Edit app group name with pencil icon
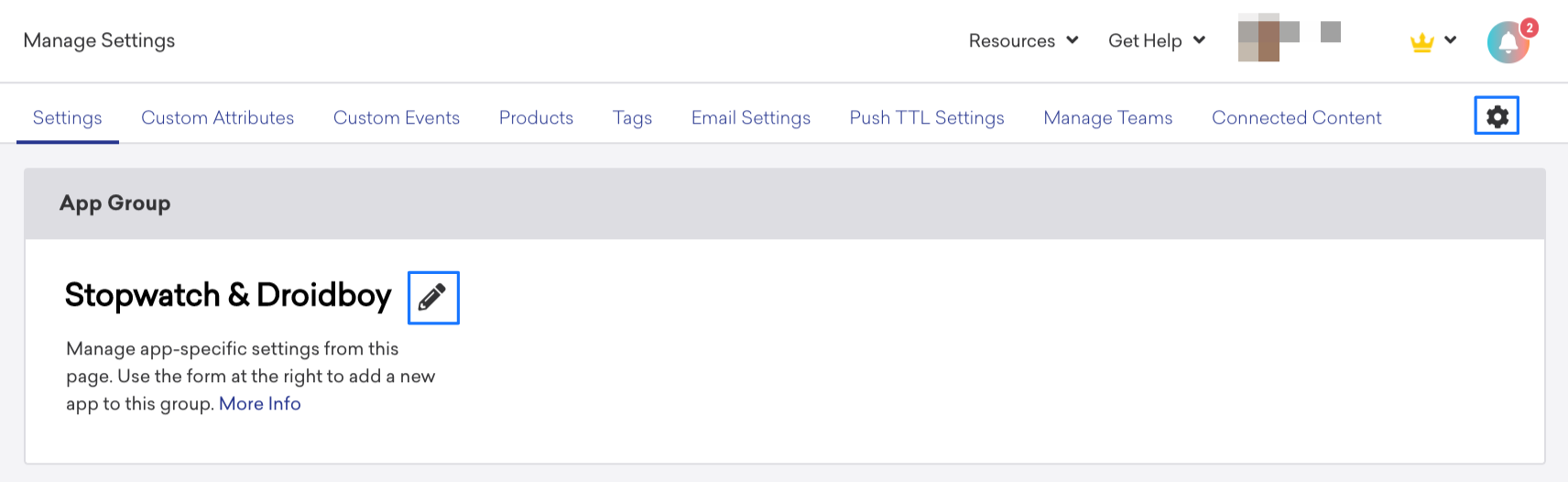 [433, 298]
